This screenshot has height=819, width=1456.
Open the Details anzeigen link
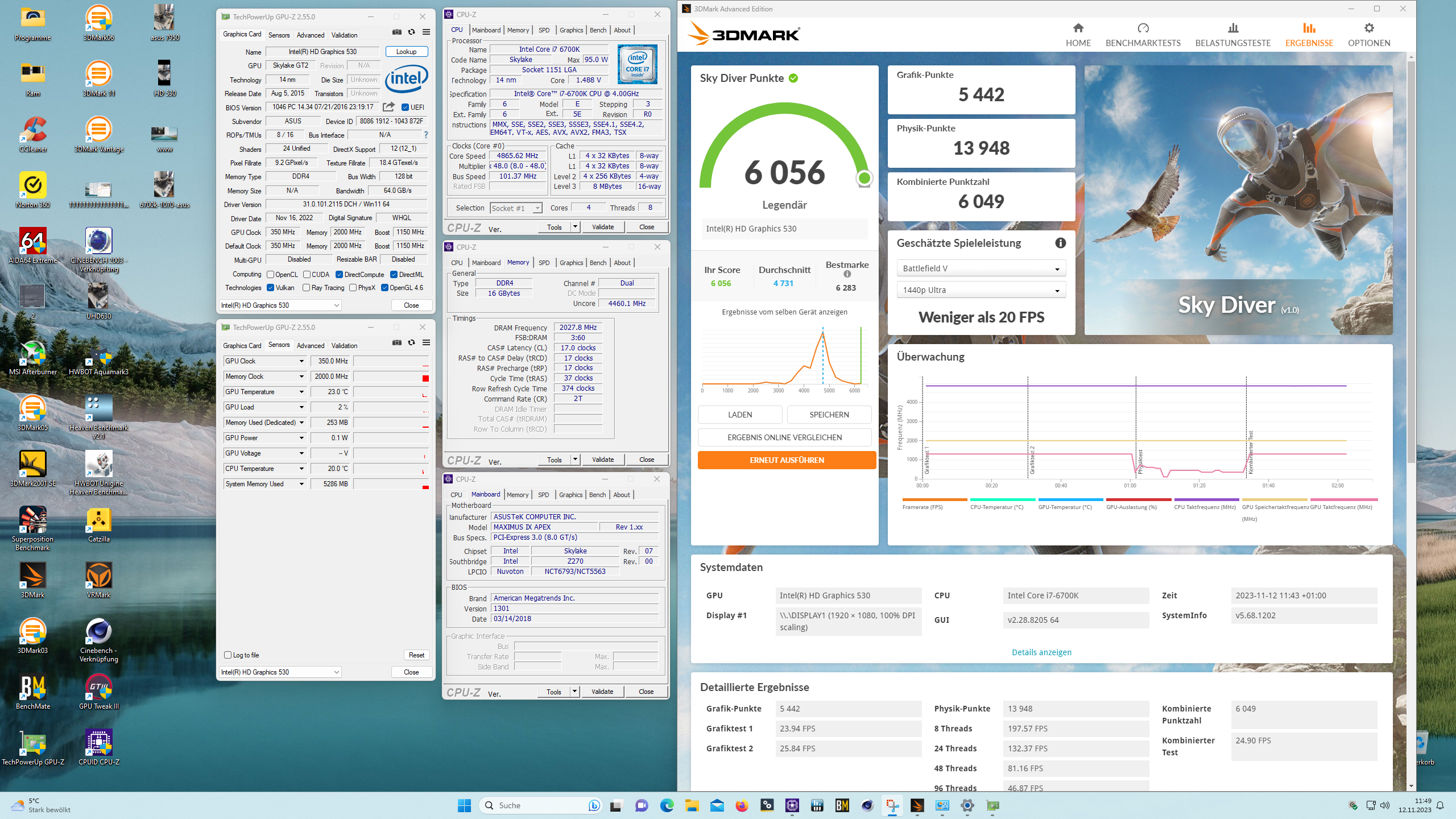(1041, 652)
